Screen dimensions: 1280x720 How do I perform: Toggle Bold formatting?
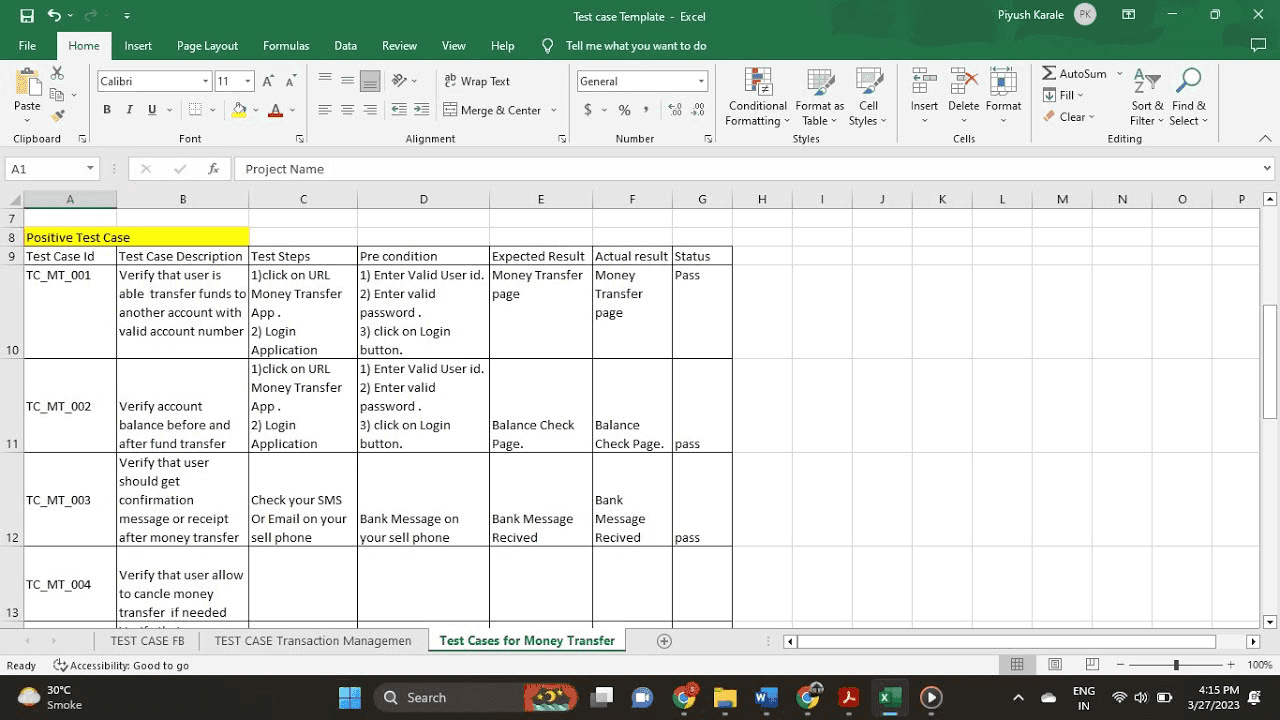107,110
